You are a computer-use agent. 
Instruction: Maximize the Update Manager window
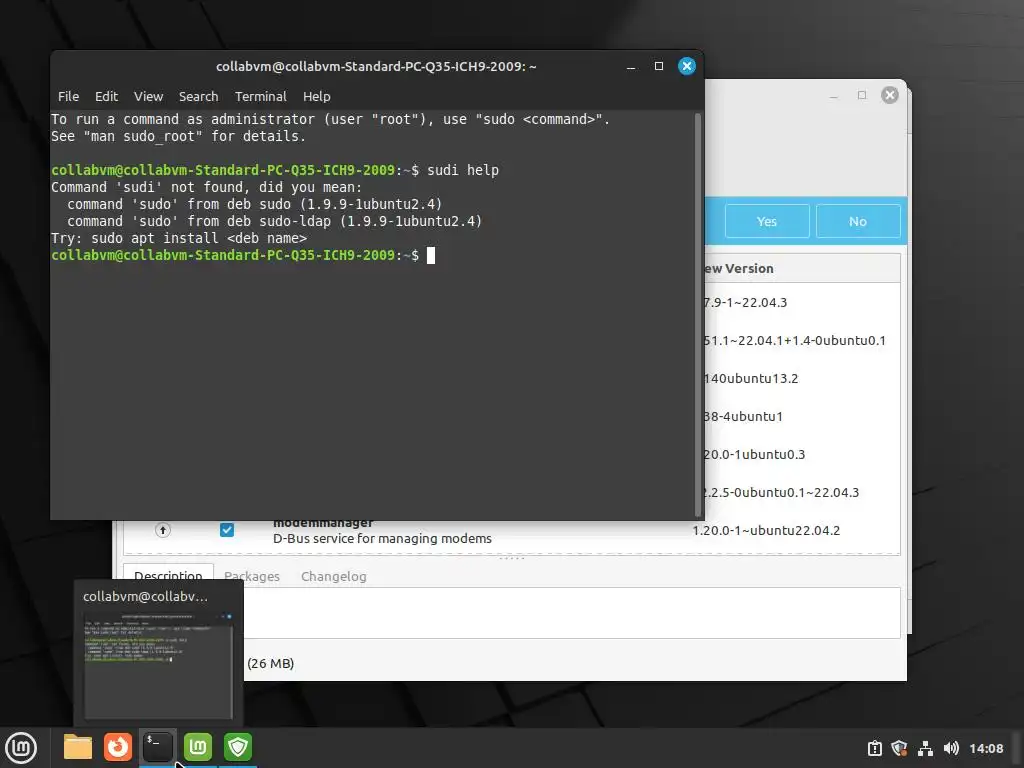tap(861, 95)
